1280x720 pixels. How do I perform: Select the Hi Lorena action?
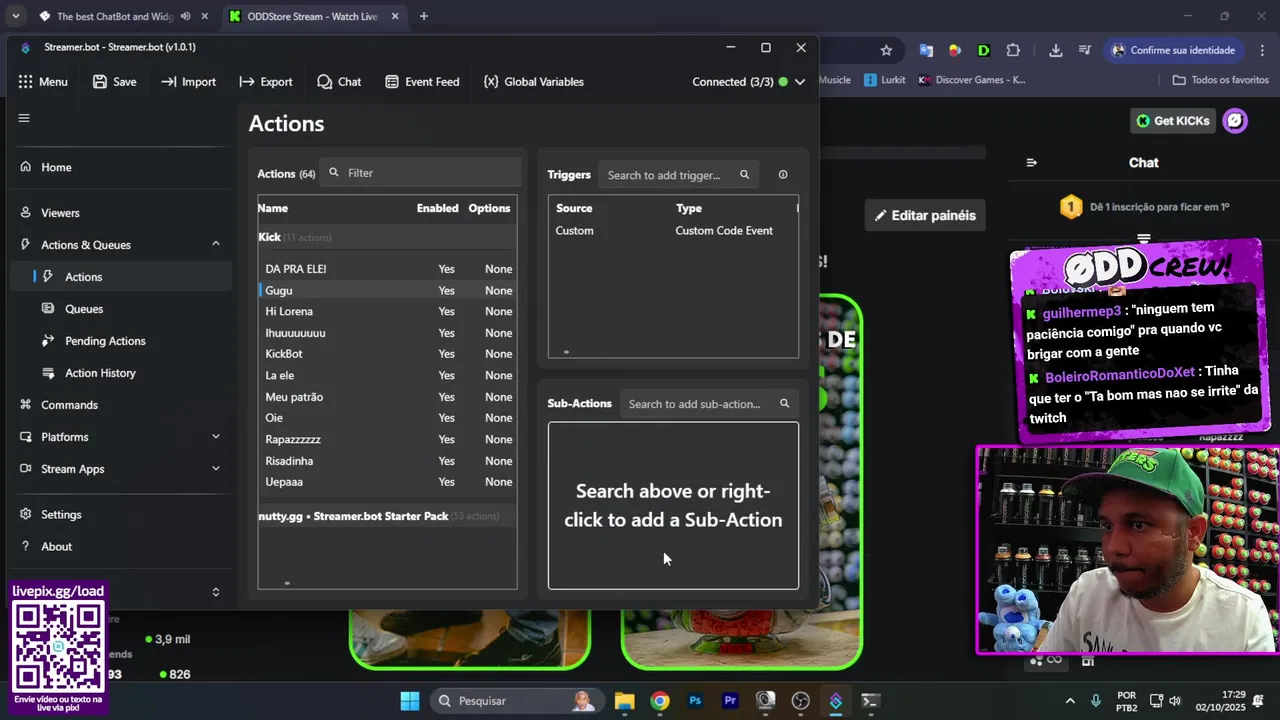tap(387, 311)
